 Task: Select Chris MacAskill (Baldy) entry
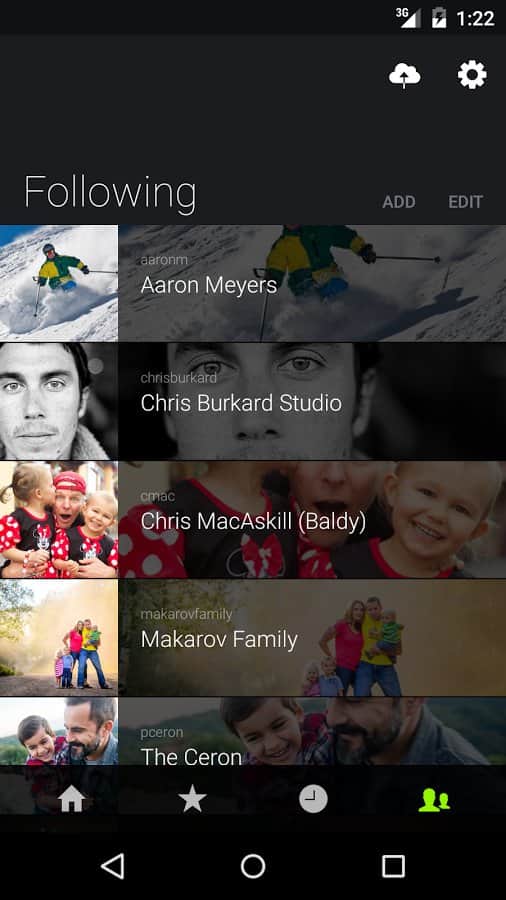pyautogui.click(x=253, y=519)
